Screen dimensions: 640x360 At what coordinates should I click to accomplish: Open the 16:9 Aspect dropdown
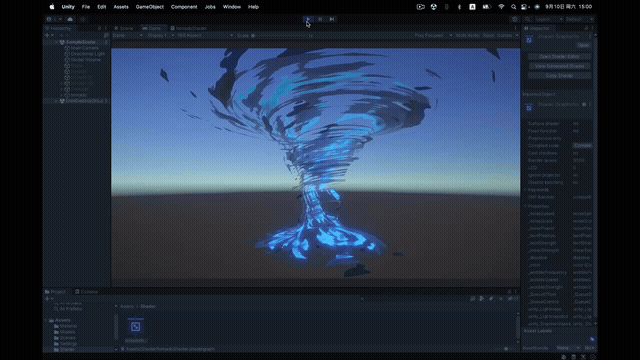click(204, 36)
